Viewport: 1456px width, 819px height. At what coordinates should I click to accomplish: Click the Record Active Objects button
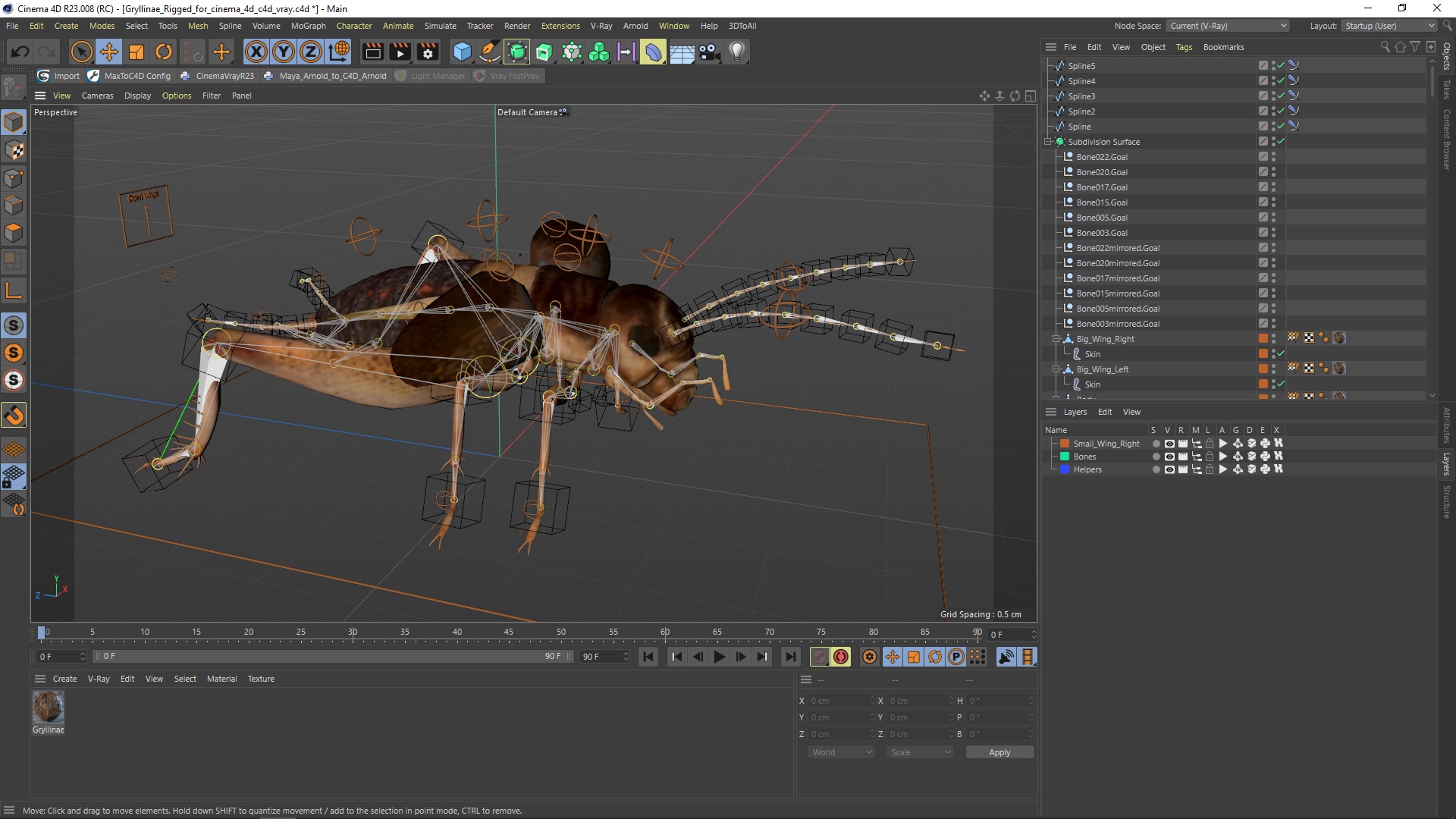[x=820, y=657]
